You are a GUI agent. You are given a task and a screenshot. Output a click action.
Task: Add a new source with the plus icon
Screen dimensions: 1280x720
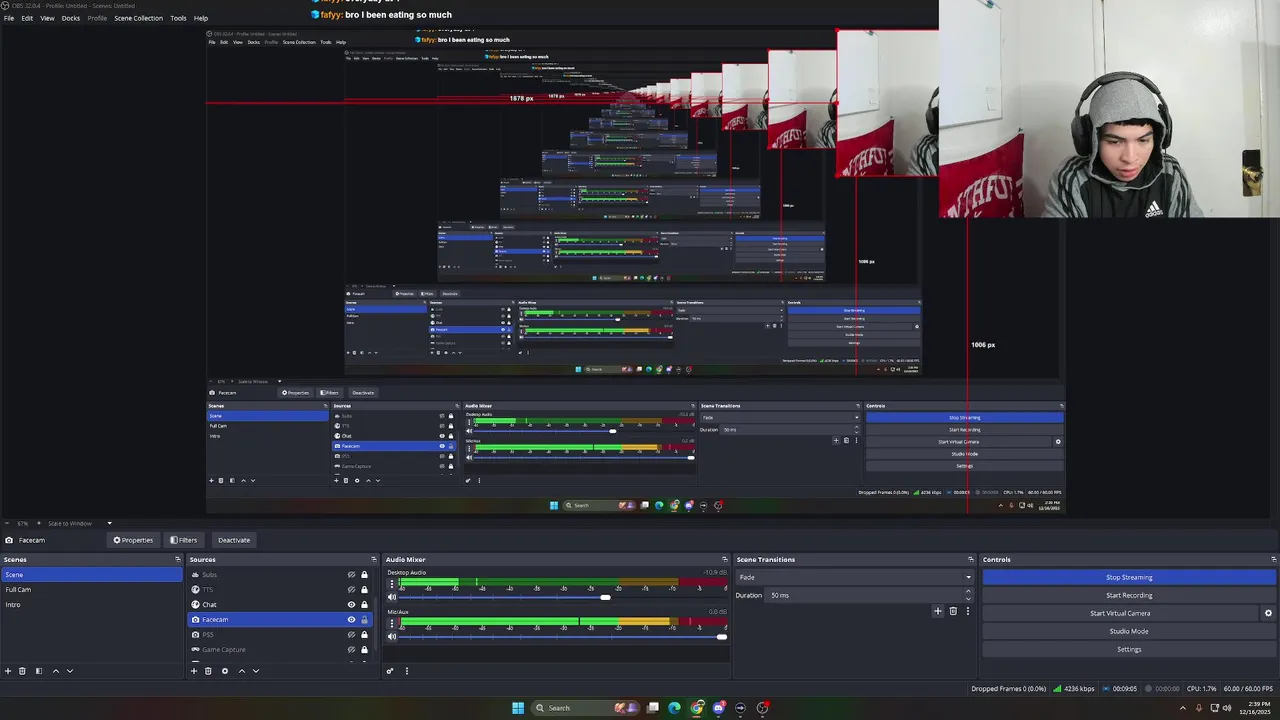194,671
